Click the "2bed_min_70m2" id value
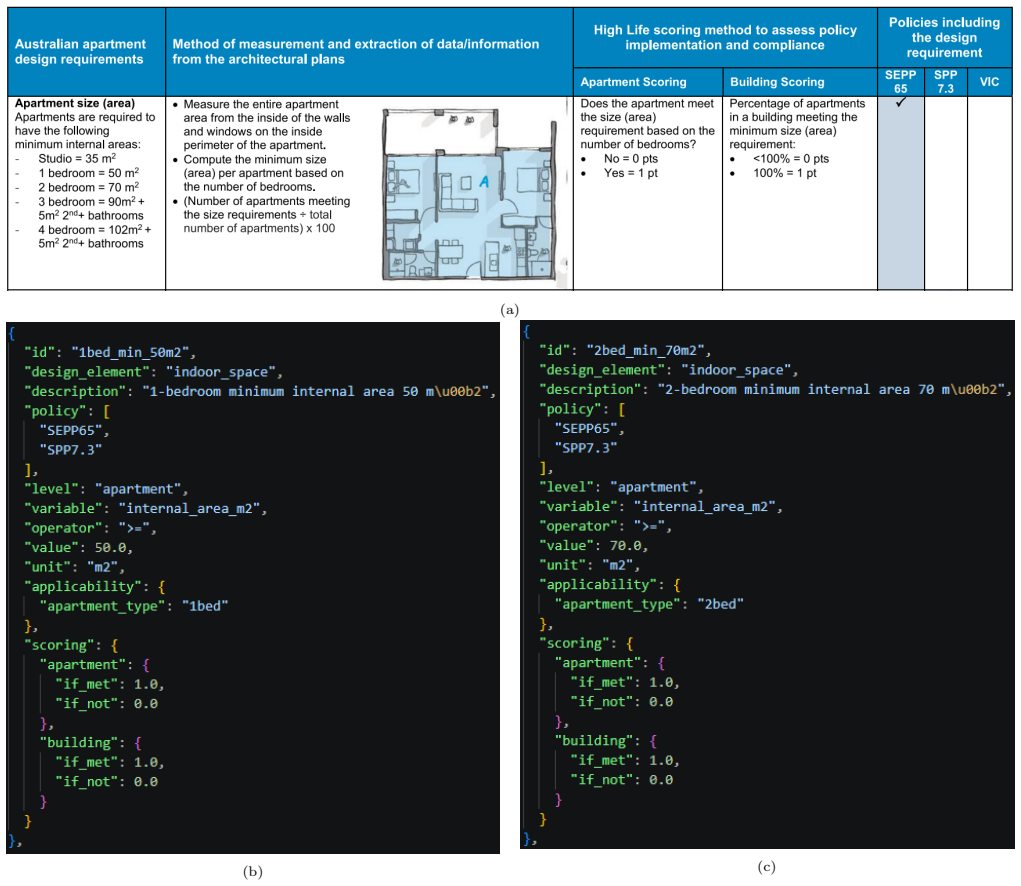Screen dimensions: 1021x886 click(x=645, y=350)
